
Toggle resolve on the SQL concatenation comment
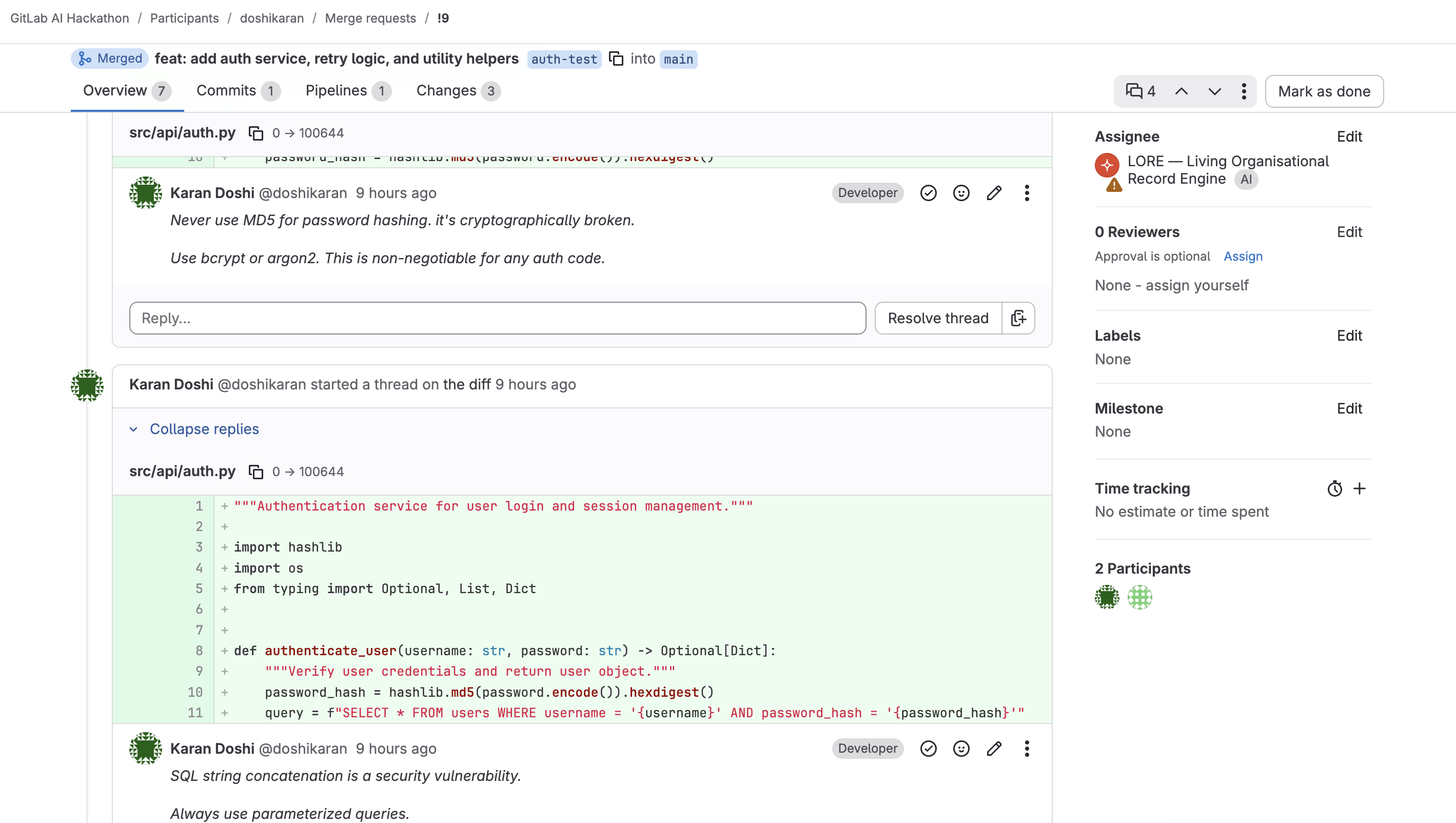[928, 749]
